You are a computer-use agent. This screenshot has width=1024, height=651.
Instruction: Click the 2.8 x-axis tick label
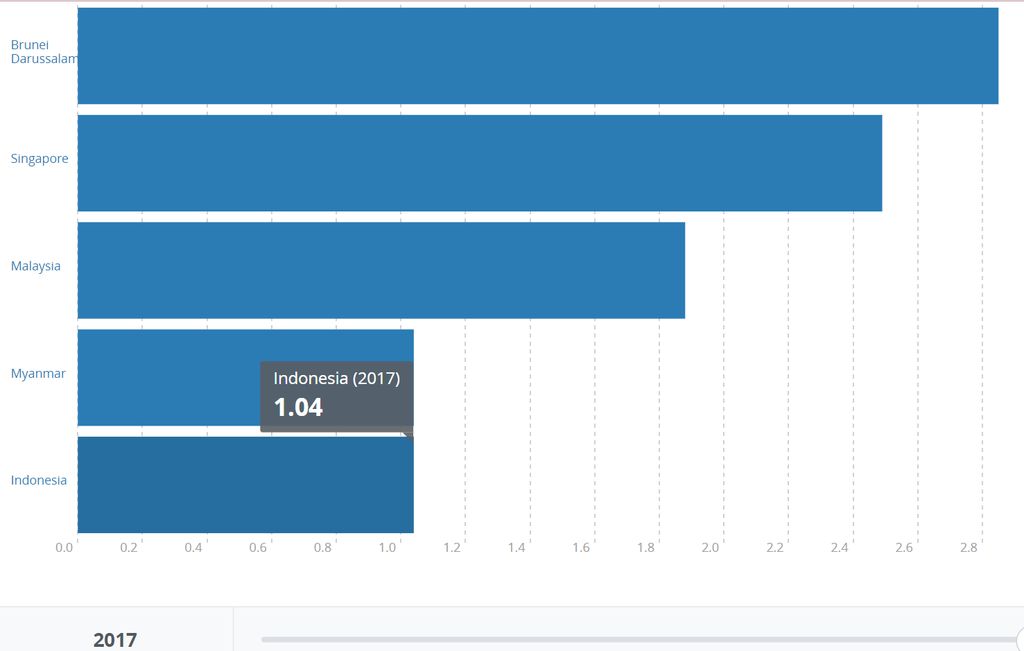[x=969, y=548]
